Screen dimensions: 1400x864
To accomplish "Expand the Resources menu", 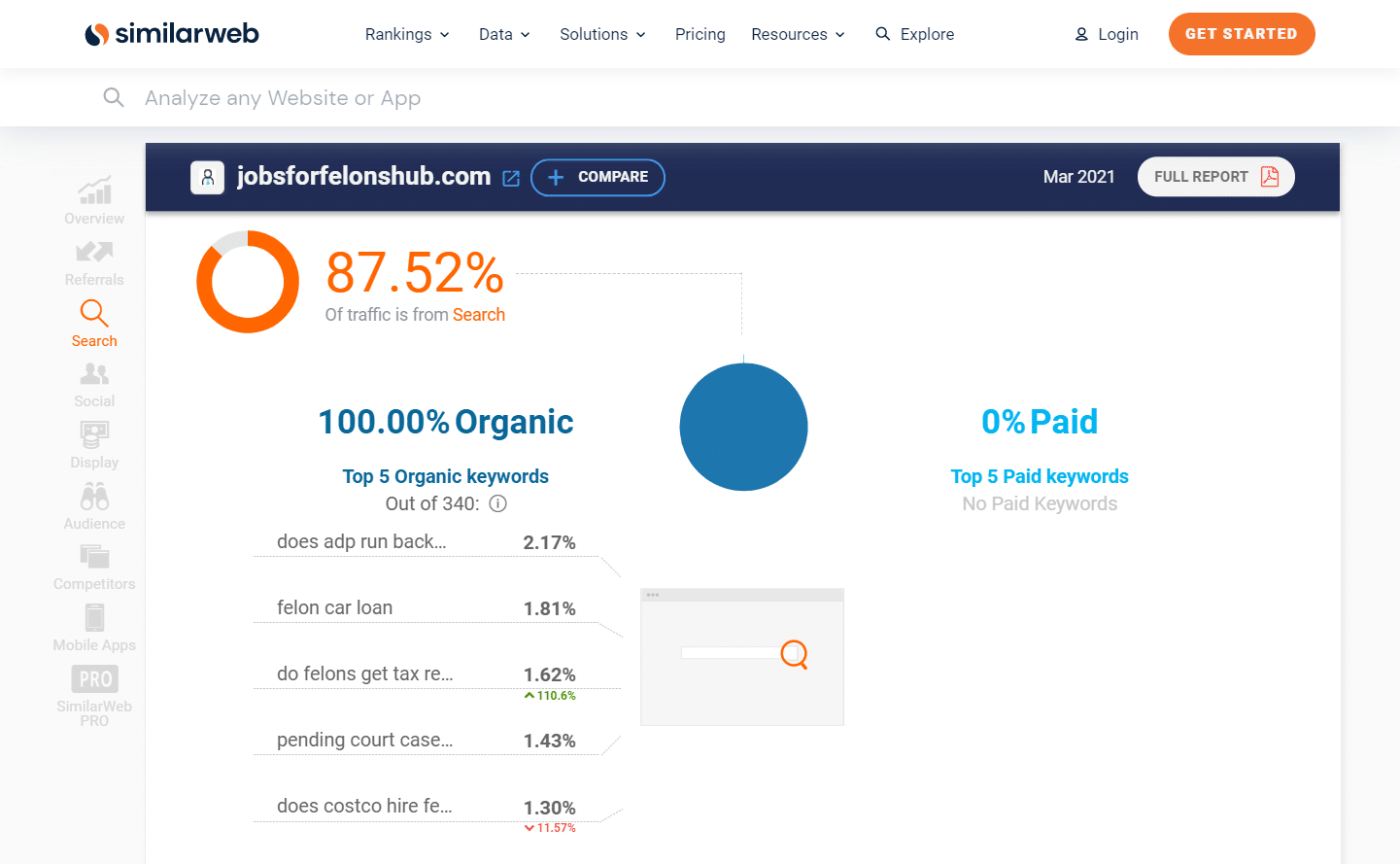I will 797,34.
